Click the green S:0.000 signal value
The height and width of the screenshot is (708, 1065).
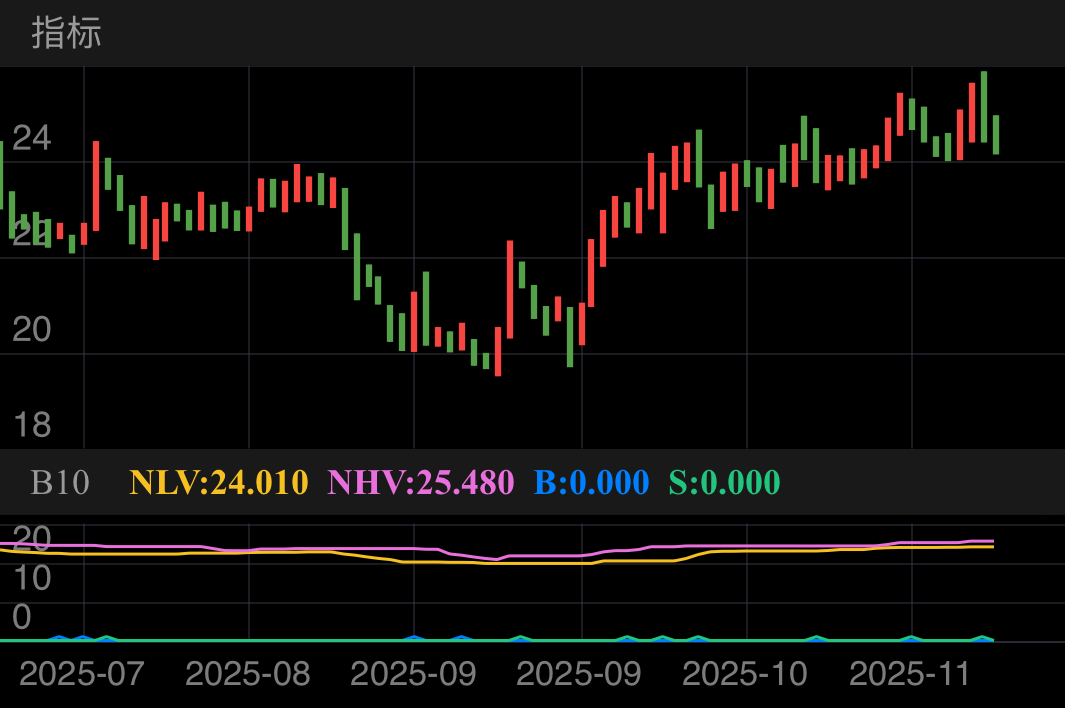tap(724, 482)
